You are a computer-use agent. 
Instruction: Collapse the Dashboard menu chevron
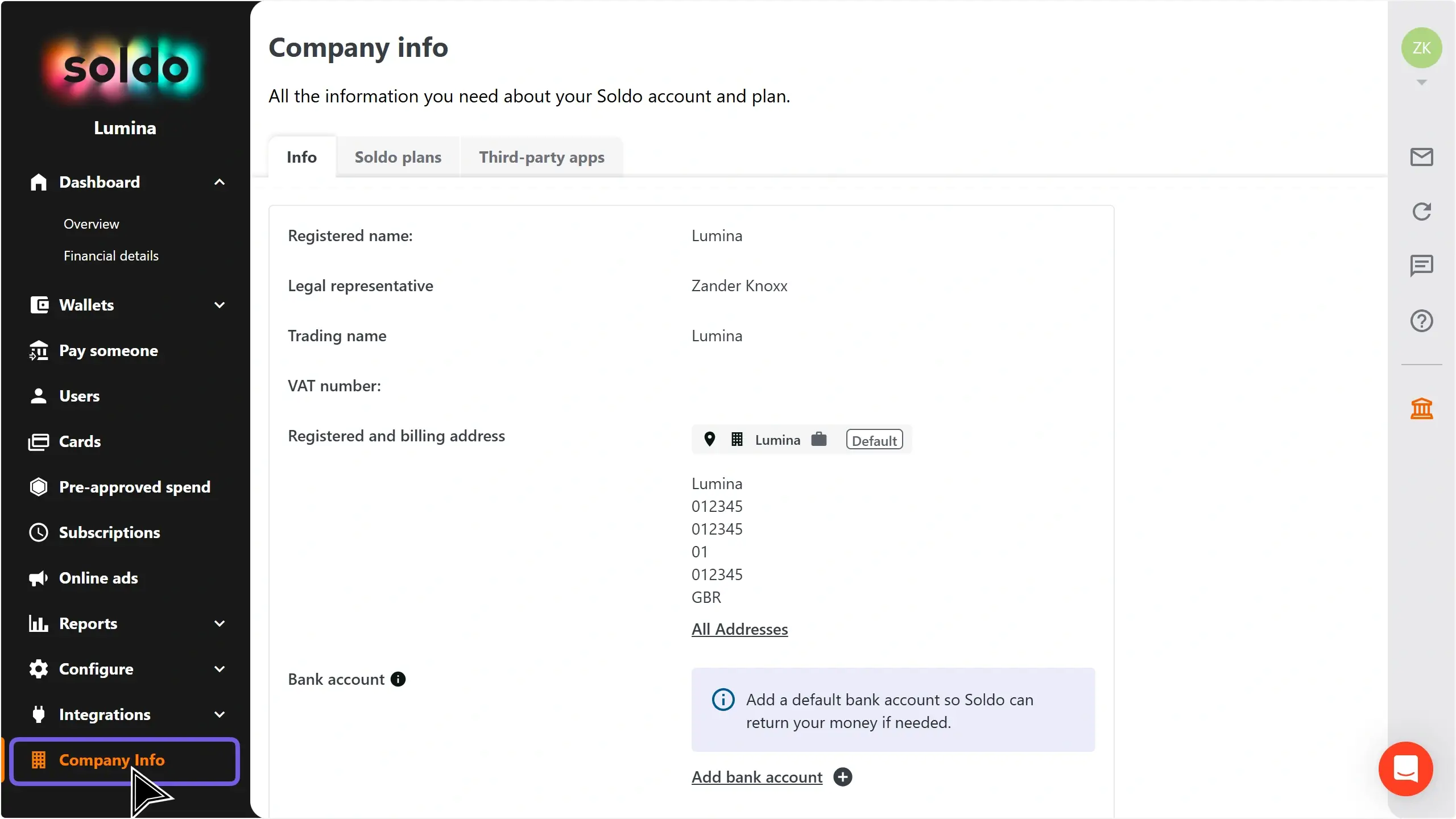tap(220, 182)
